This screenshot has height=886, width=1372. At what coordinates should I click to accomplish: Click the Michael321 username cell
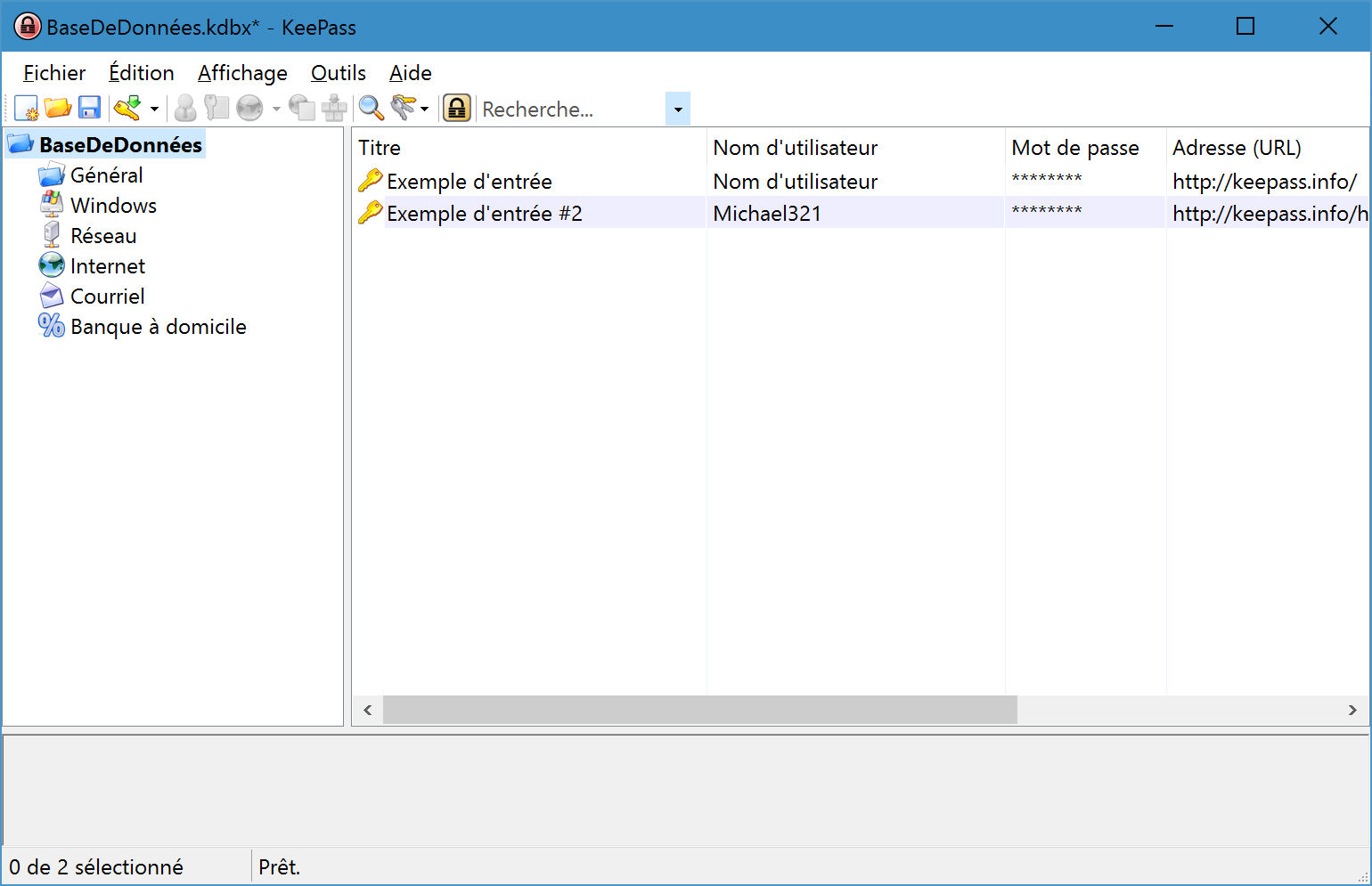(x=767, y=214)
